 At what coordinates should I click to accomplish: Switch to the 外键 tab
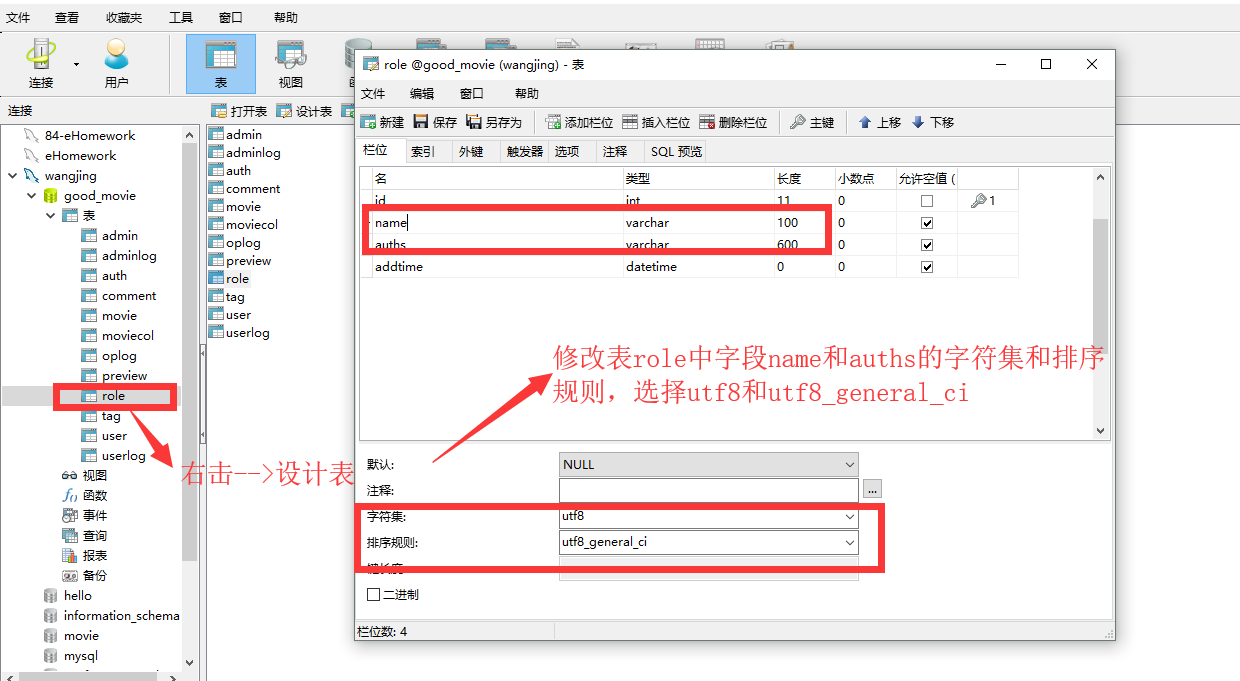pyautogui.click(x=471, y=151)
